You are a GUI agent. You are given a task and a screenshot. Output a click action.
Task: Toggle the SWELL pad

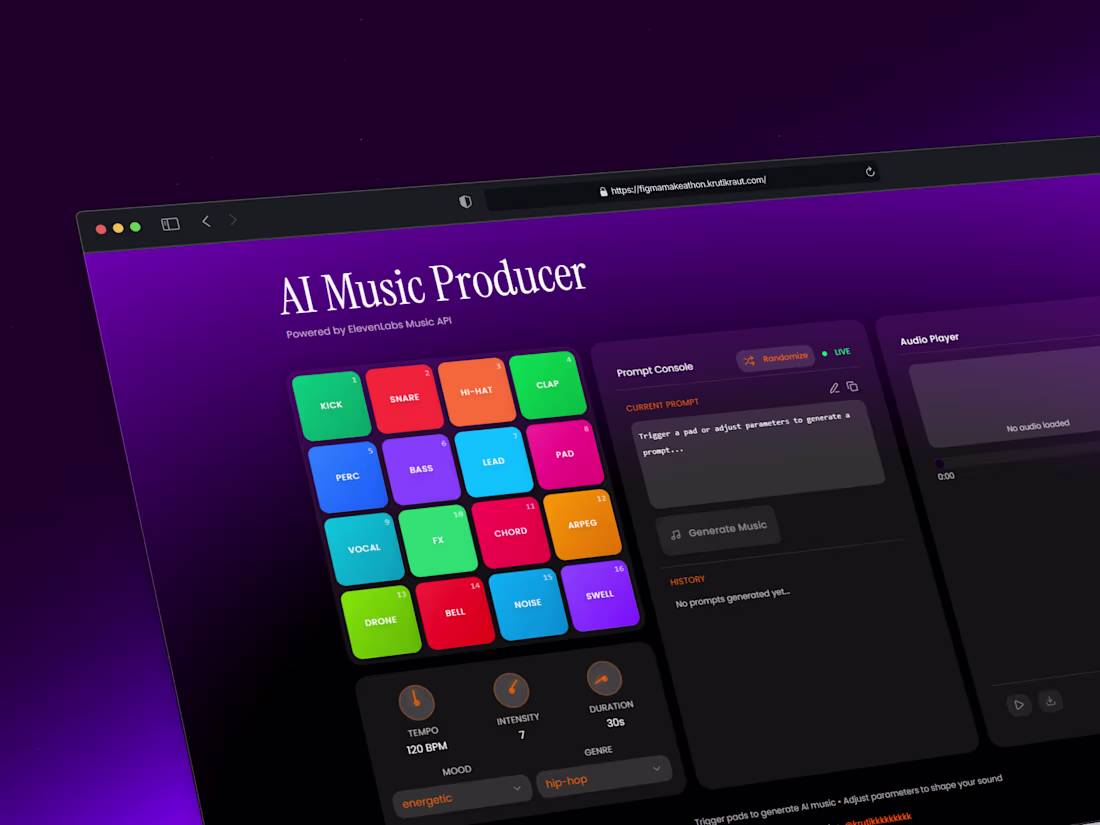click(601, 596)
